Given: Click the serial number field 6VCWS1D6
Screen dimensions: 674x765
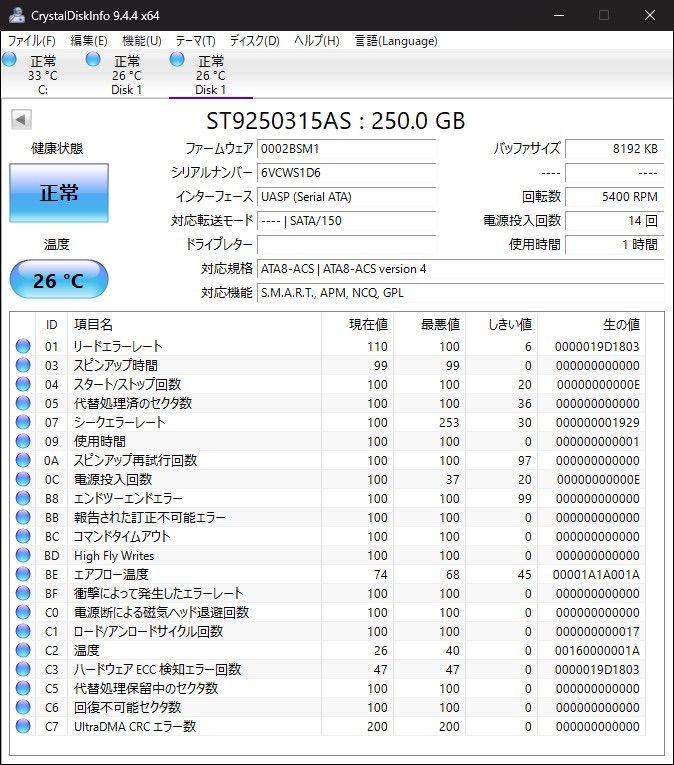Looking at the screenshot, I should [347, 173].
